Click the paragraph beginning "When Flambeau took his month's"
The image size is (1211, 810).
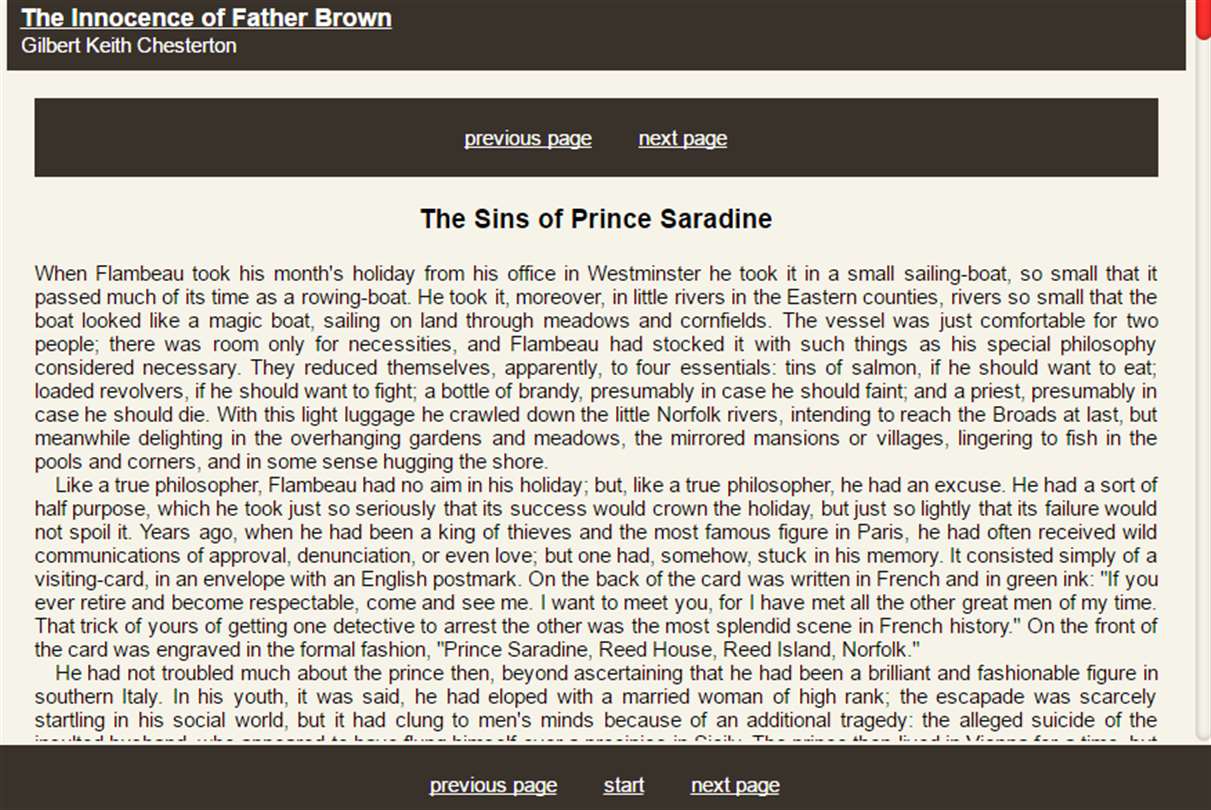596,367
